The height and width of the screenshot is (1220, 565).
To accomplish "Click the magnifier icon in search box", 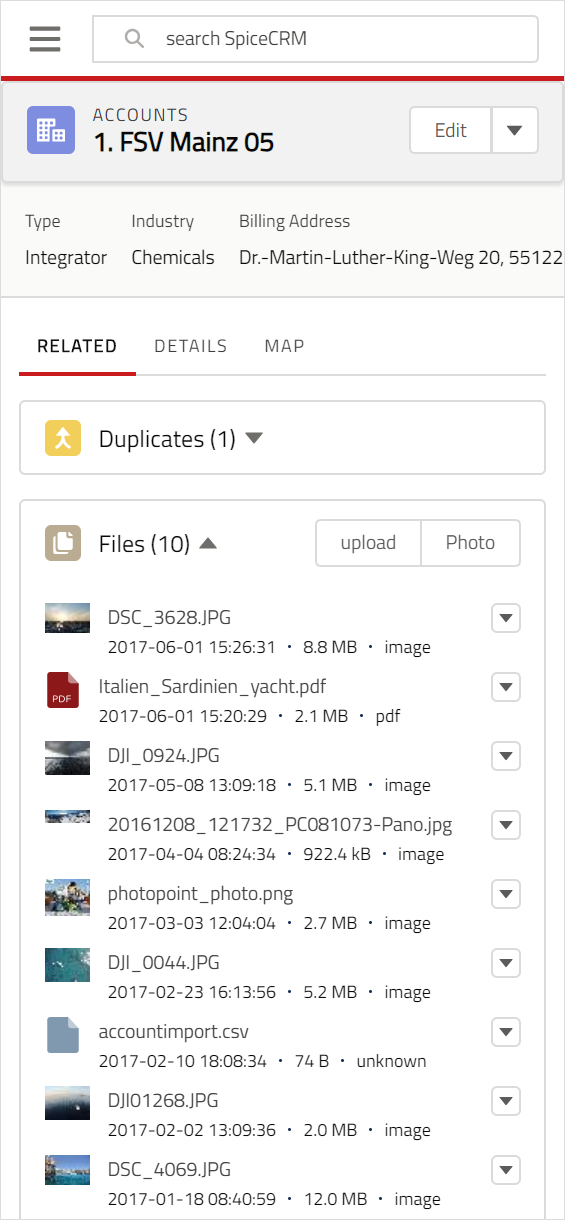I will point(134,39).
